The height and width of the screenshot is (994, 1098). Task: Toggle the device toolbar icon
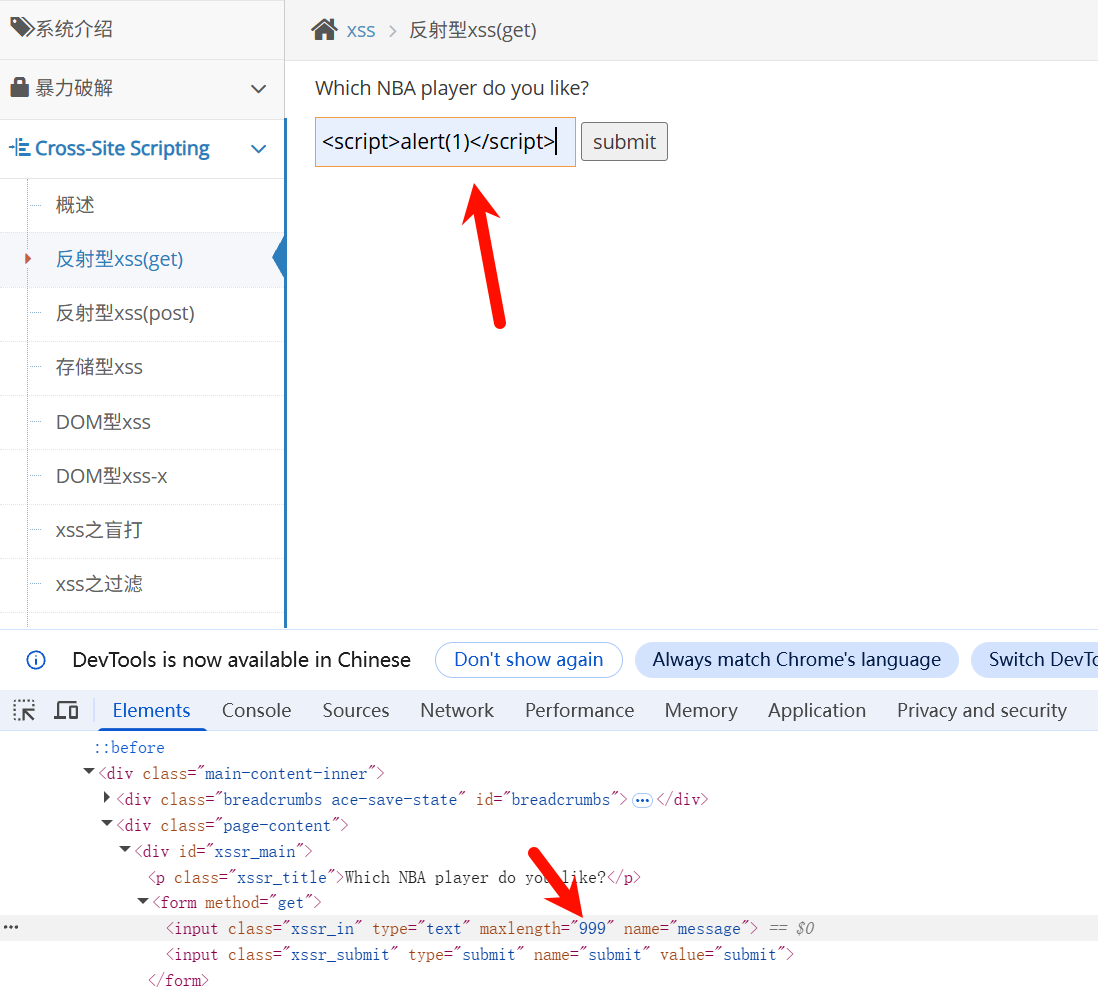tap(67, 710)
